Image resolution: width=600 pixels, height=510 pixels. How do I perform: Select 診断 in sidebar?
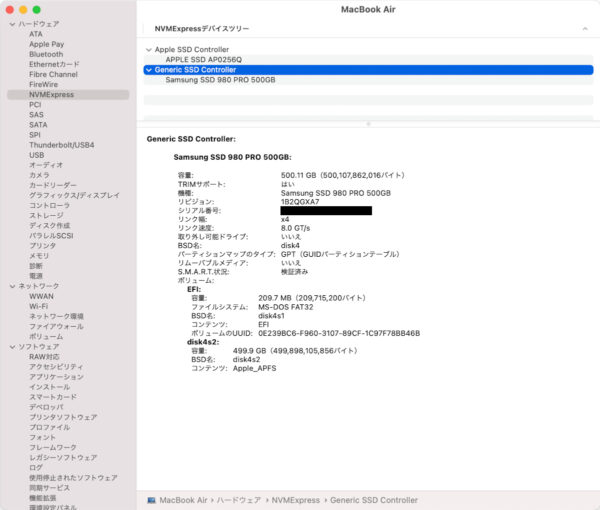36,266
